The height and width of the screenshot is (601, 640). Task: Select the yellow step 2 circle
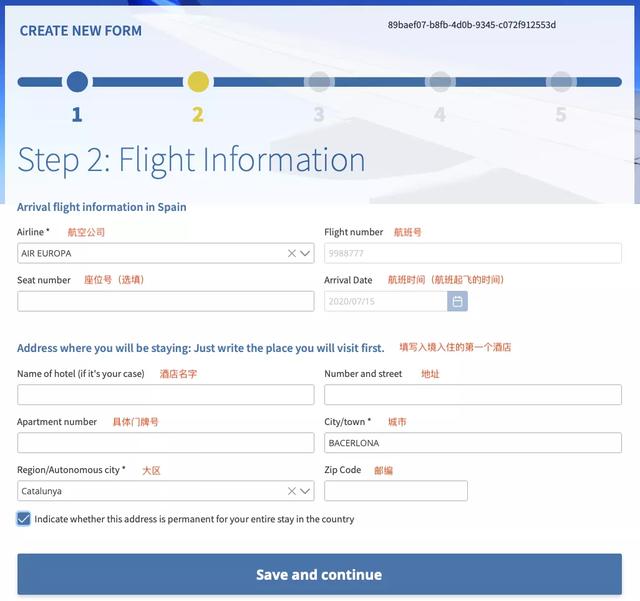(198, 82)
